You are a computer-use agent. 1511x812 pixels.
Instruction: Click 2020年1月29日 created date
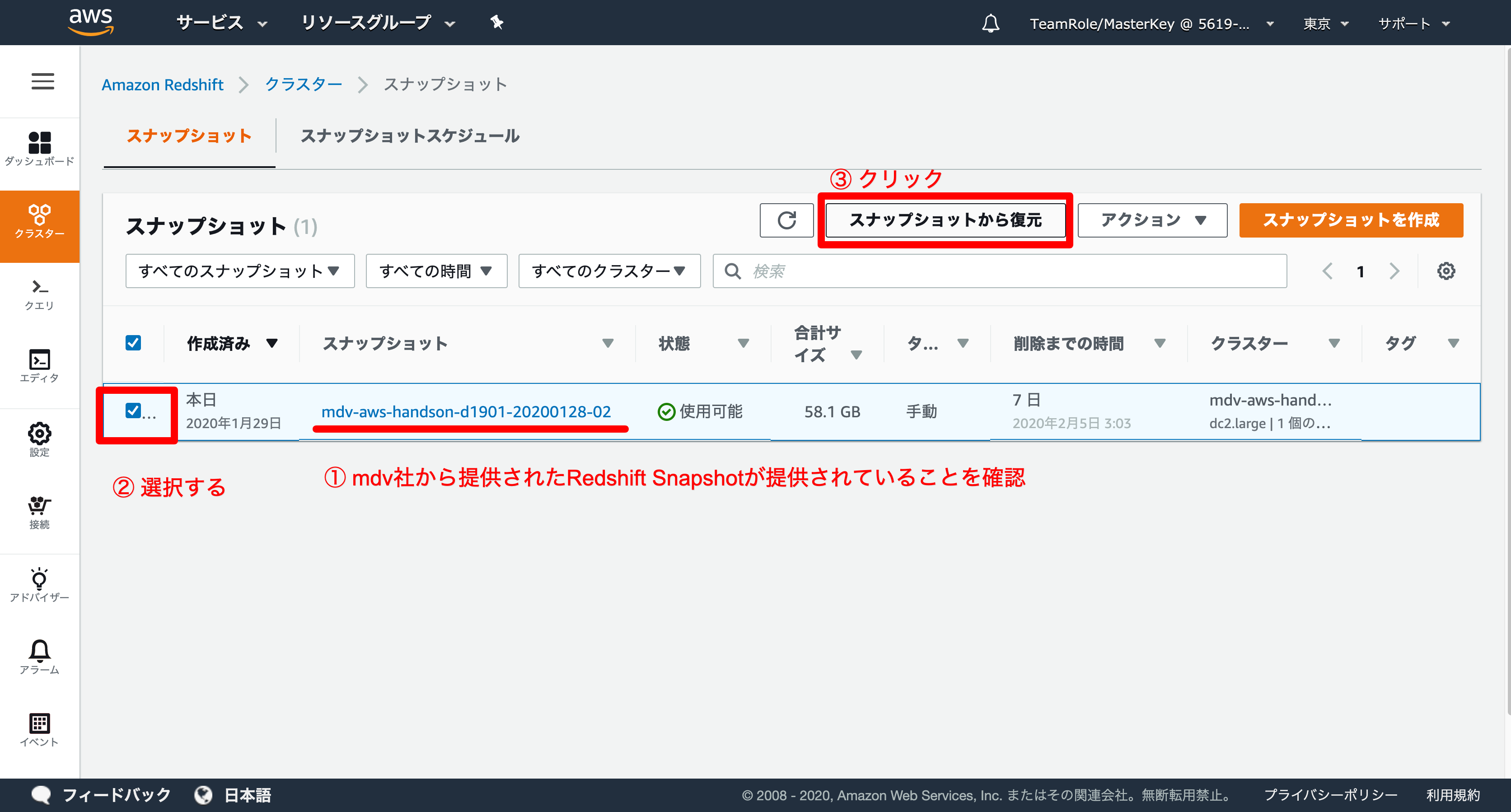click(x=234, y=424)
